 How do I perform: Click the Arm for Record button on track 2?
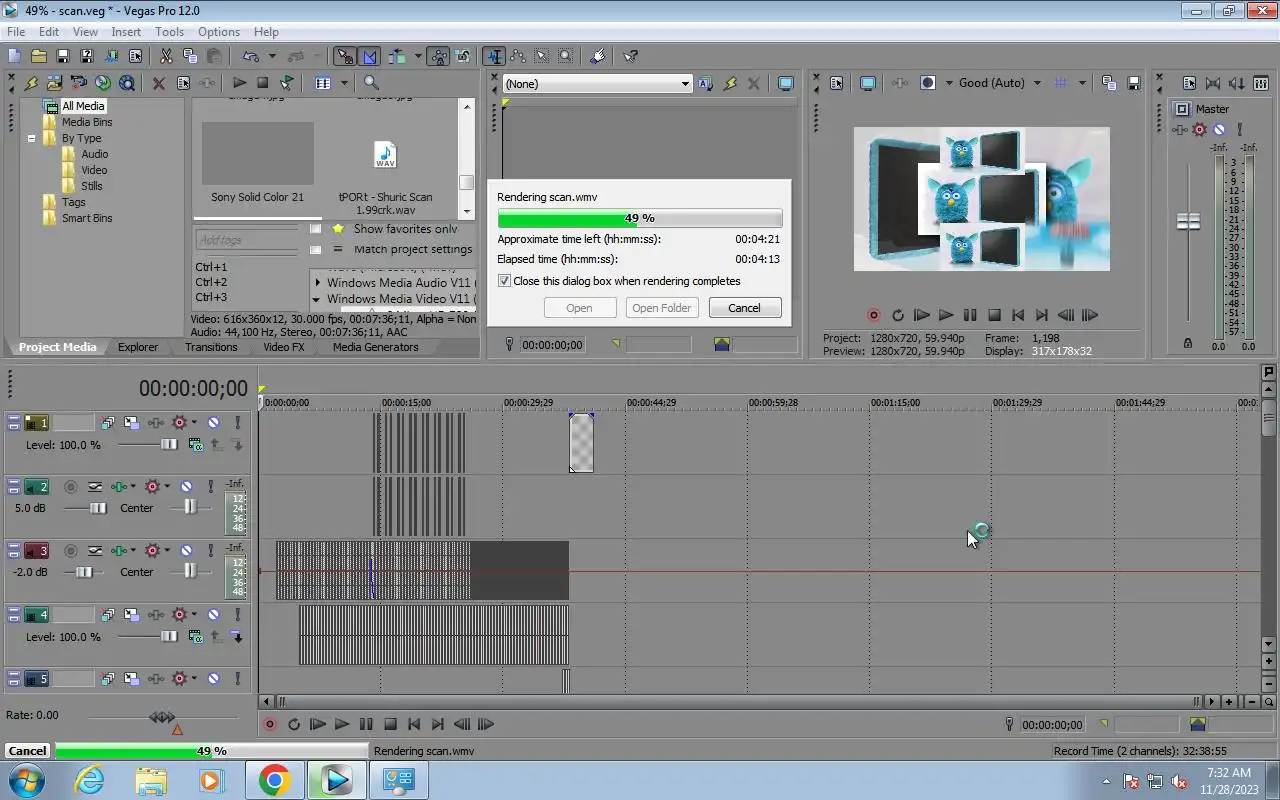tap(70, 487)
